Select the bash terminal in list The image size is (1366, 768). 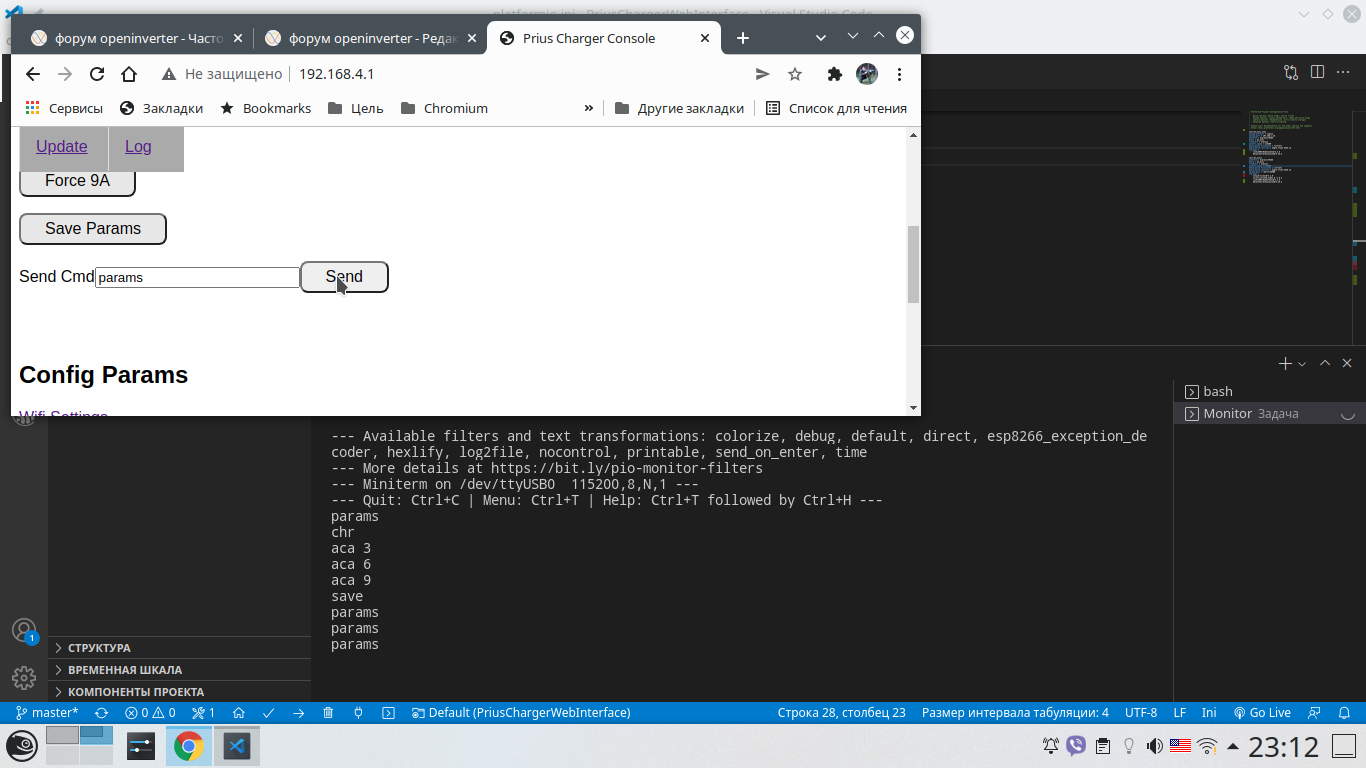[1217, 391]
